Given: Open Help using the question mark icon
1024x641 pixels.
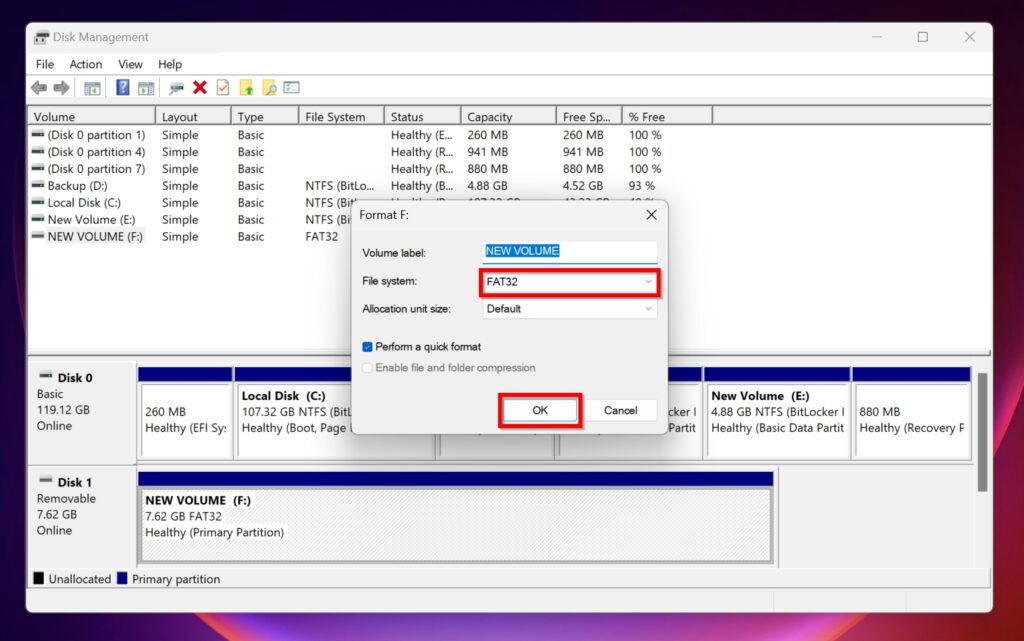Looking at the screenshot, I should click(x=122, y=87).
